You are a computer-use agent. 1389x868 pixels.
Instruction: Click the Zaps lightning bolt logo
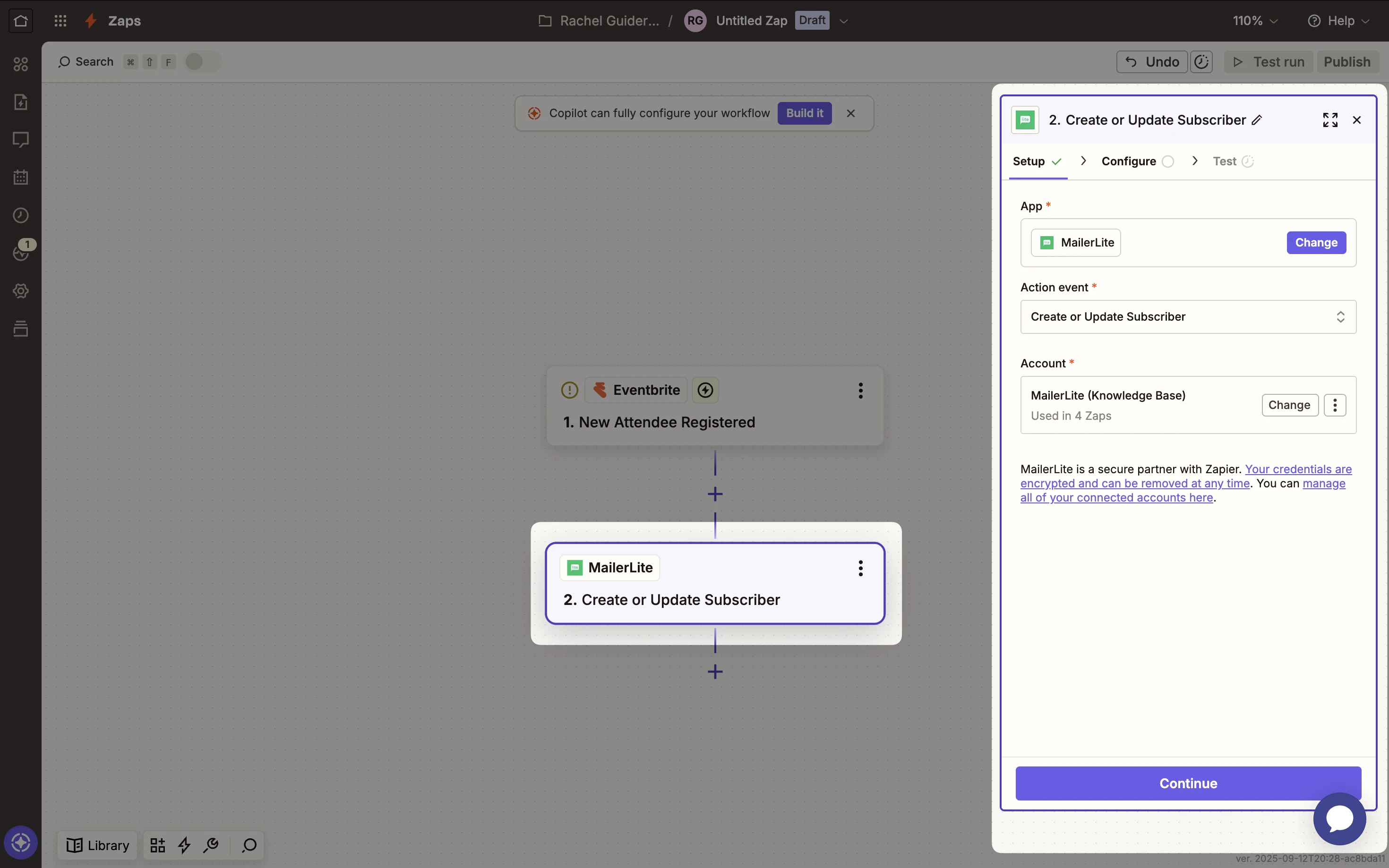pos(91,21)
